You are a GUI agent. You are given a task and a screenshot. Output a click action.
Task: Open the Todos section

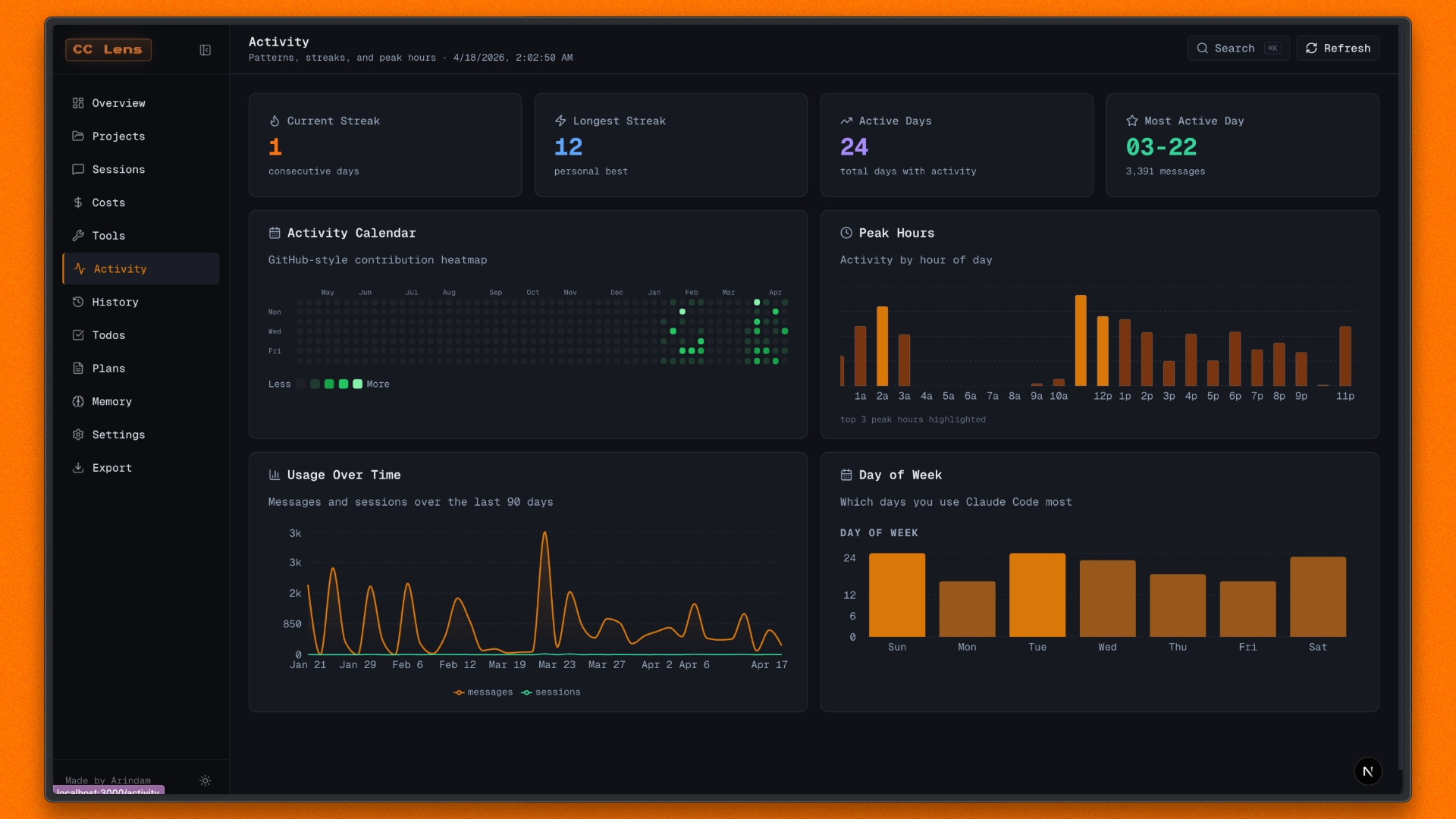tap(108, 335)
